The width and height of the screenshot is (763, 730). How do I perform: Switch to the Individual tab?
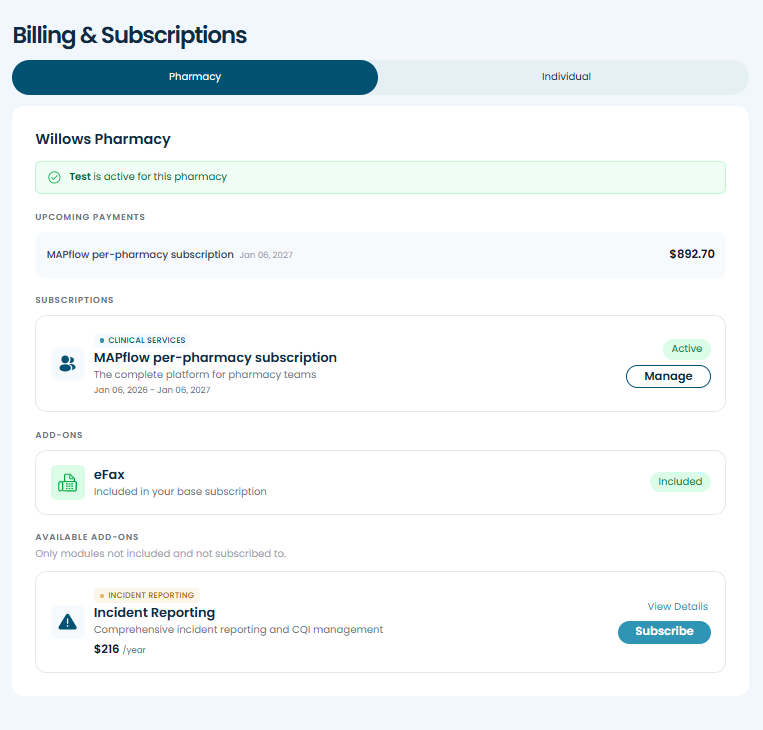coord(566,77)
